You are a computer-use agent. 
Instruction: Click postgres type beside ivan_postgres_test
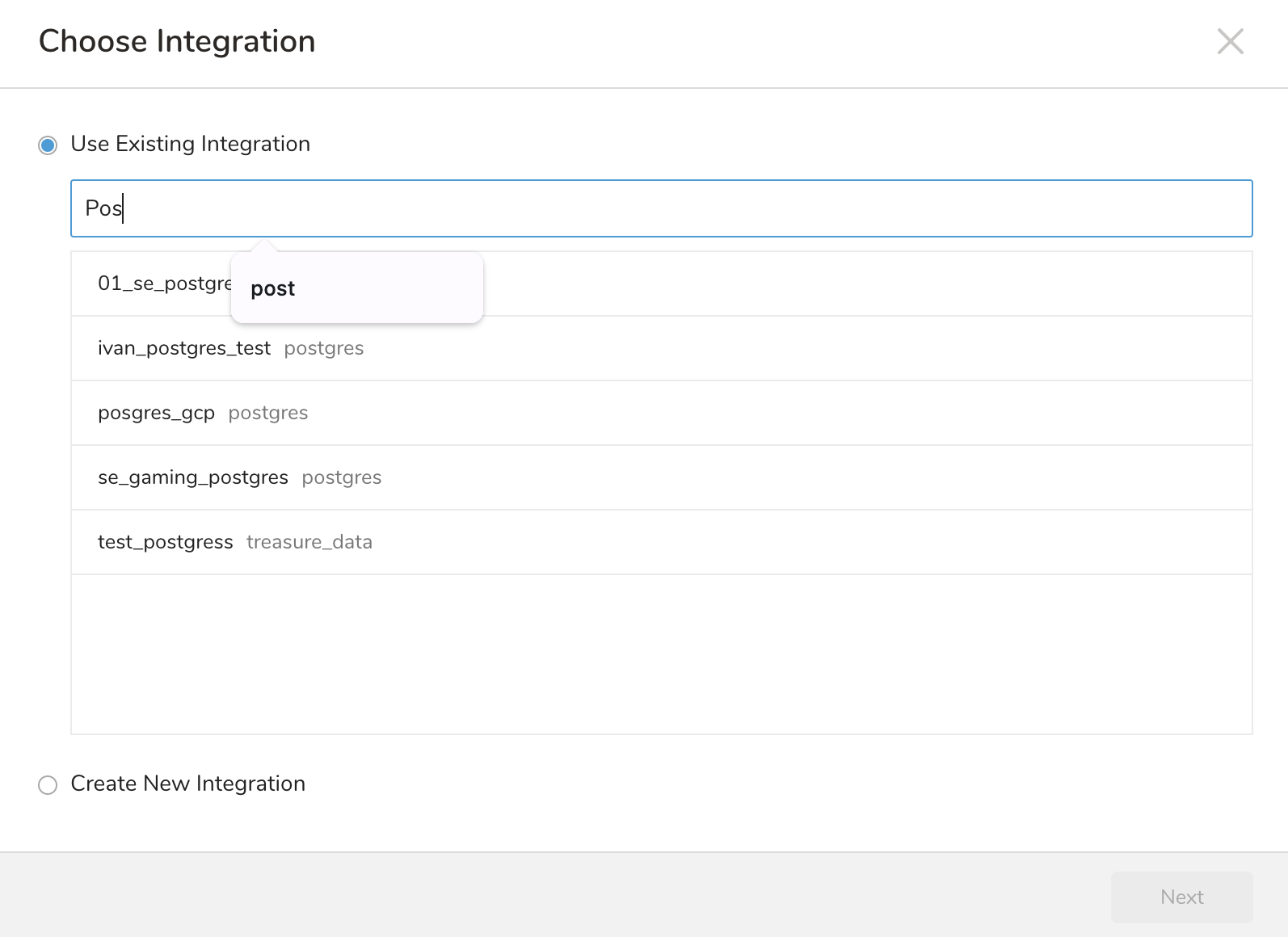(x=324, y=348)
